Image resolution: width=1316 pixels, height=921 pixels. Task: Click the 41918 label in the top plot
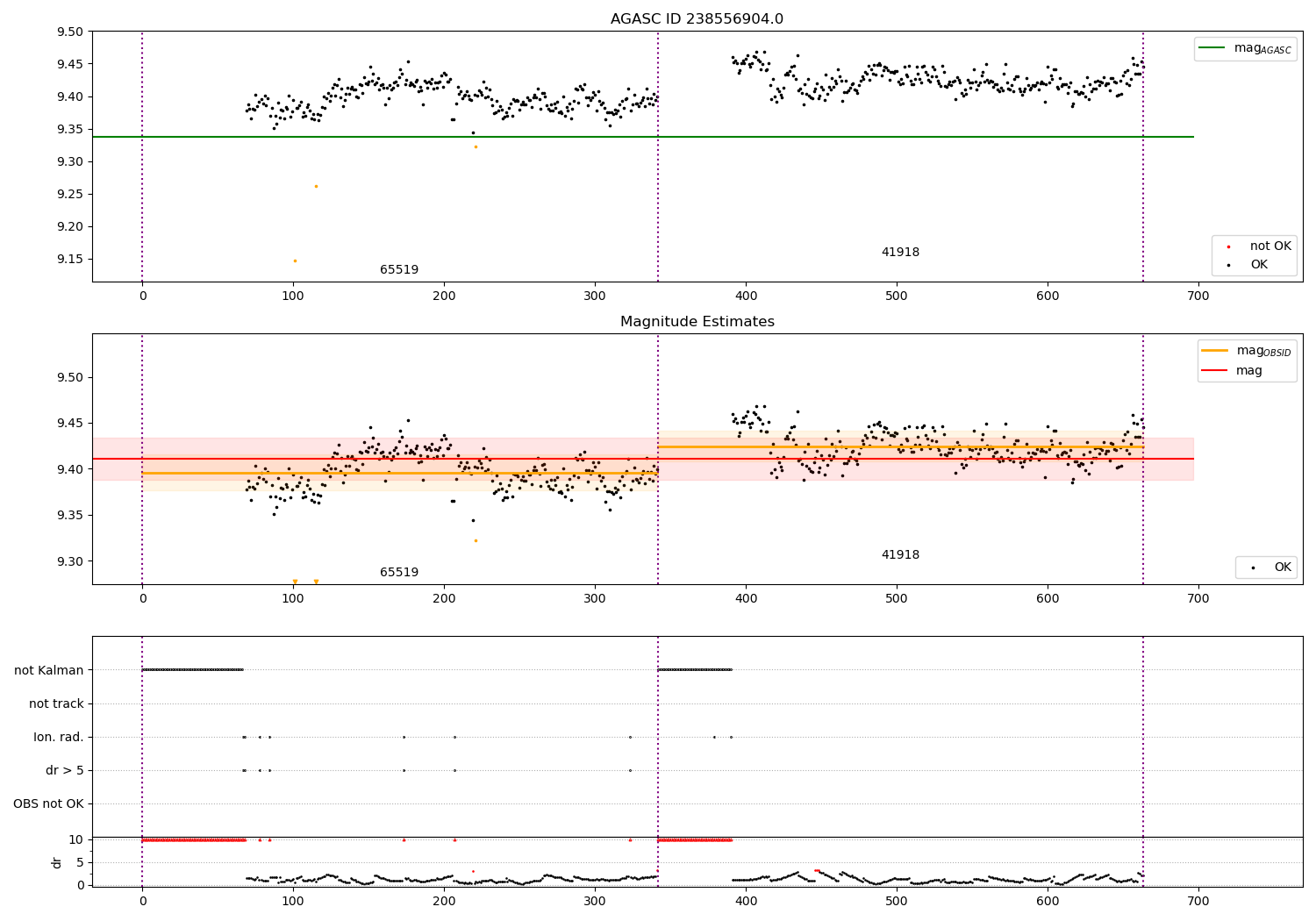900,252
